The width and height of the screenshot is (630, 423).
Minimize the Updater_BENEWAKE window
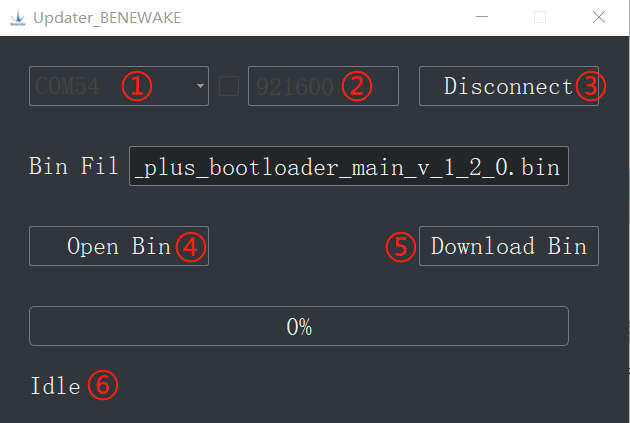(482, 17)
